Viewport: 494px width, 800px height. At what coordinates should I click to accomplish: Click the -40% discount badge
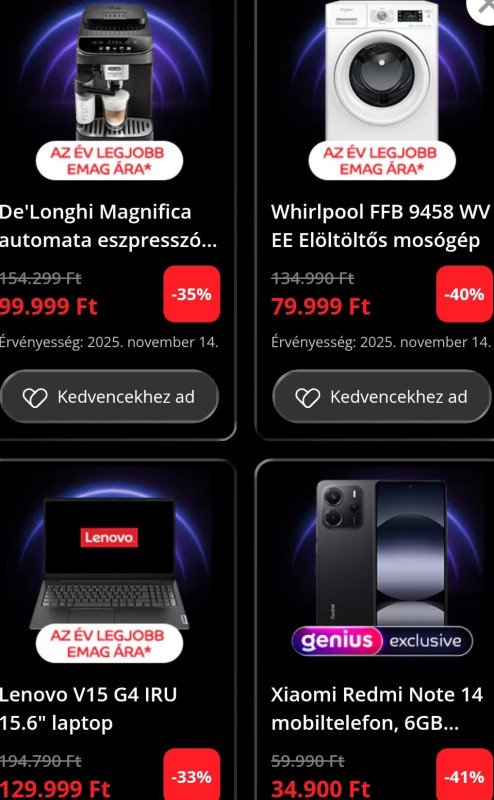(464, 294)
